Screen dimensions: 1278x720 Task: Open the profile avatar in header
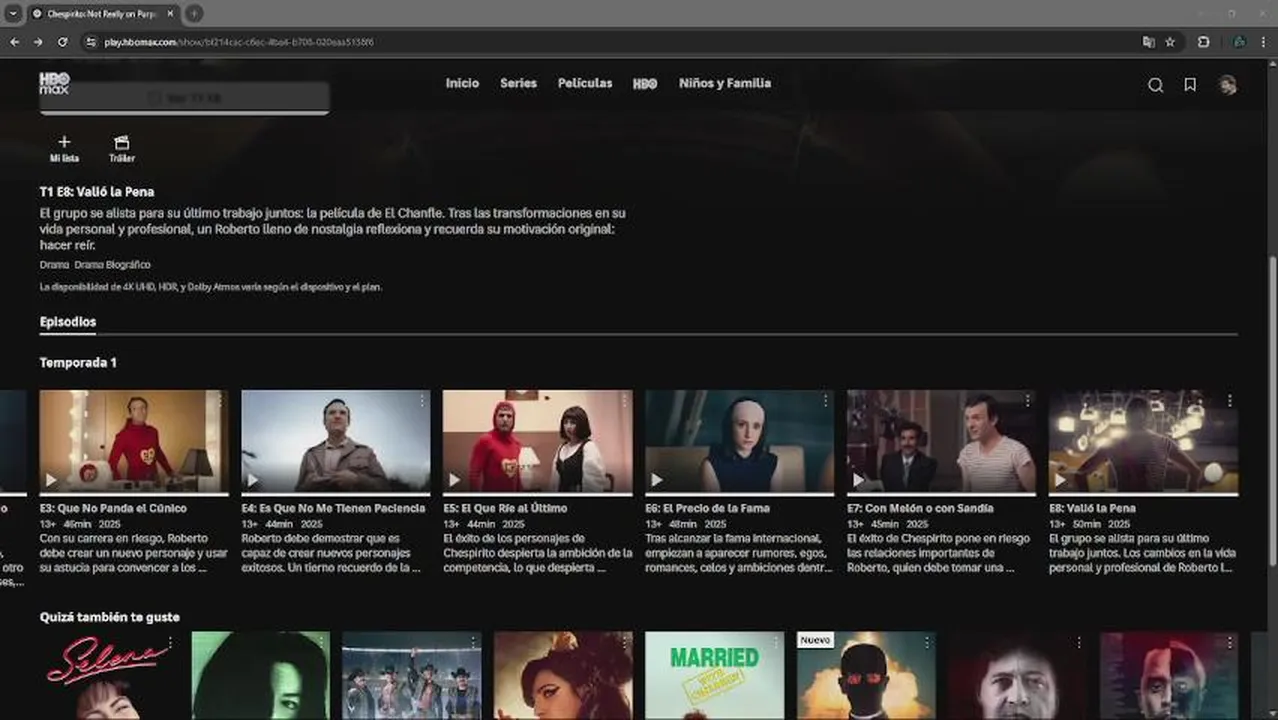[1227, 85]
